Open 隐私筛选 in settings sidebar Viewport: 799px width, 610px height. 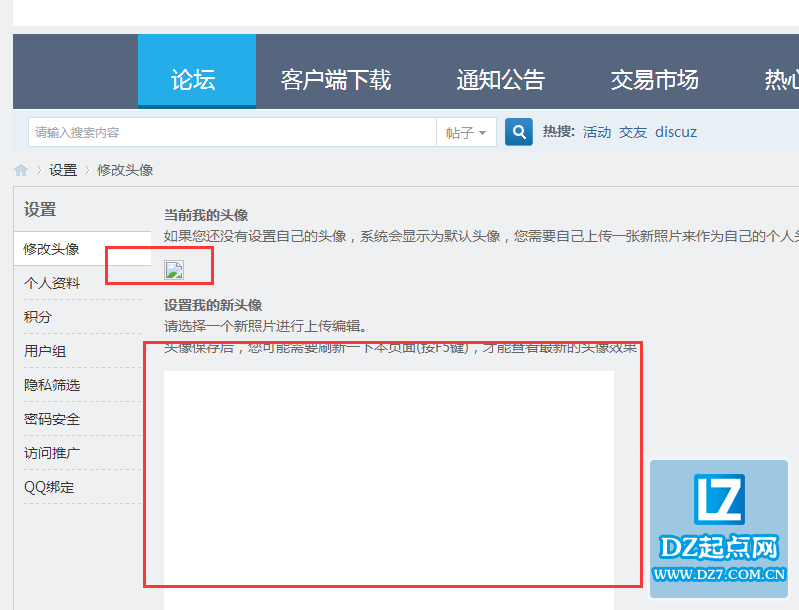pyautogui.click(x=52, y=385)
